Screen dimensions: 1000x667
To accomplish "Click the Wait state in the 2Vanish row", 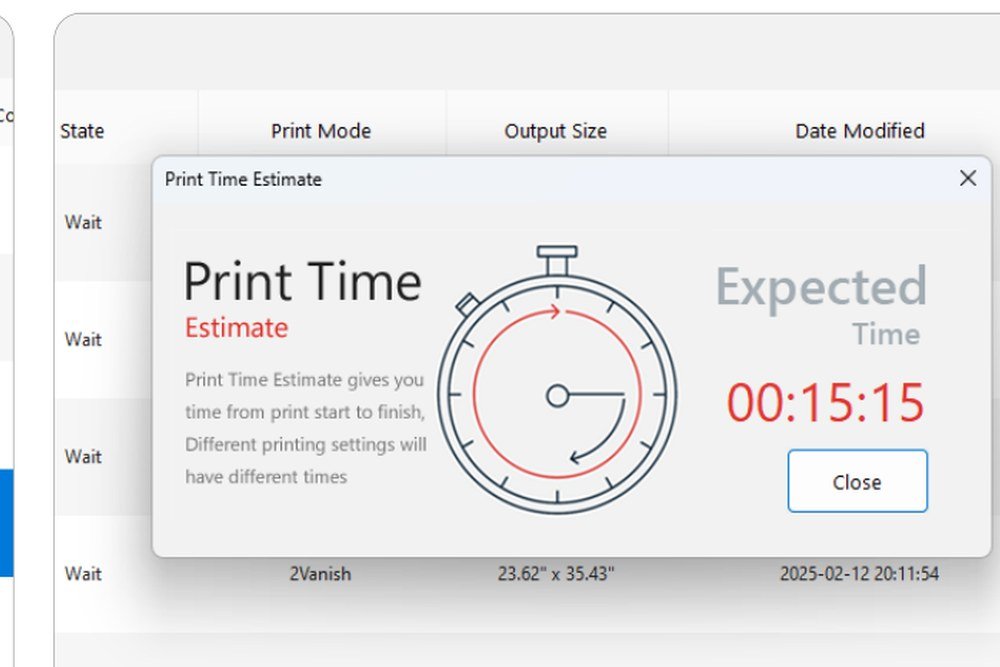I will click(83, 573).
